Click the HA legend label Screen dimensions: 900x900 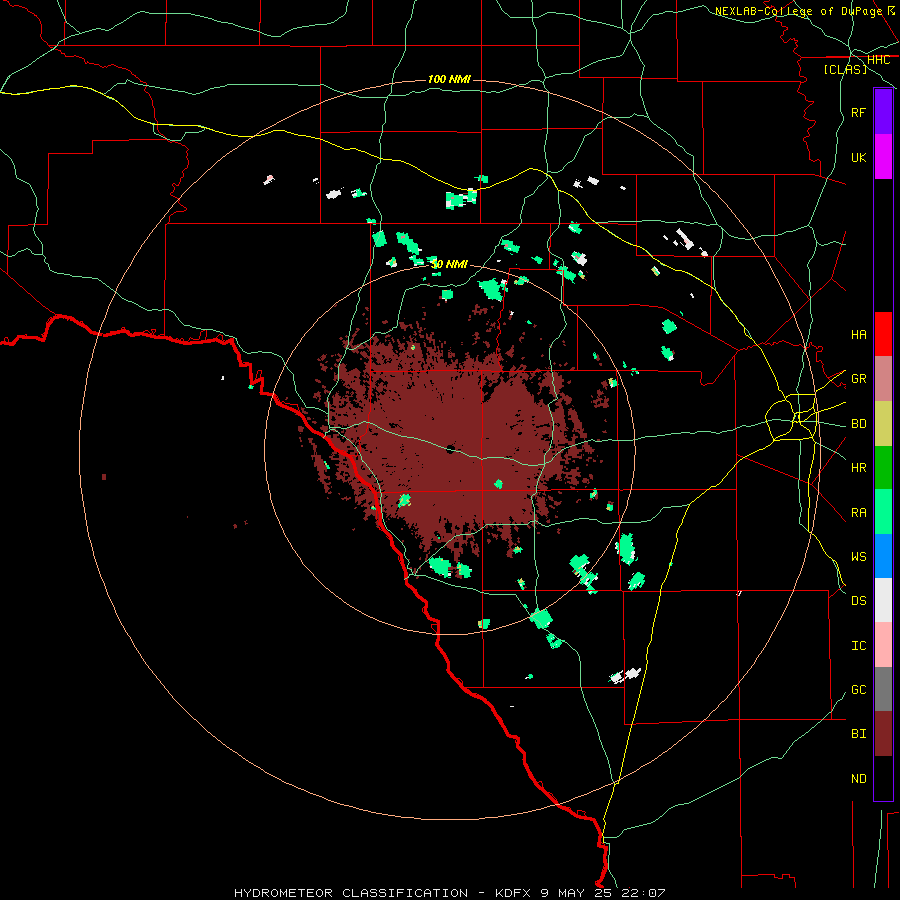tap(858, 334)
